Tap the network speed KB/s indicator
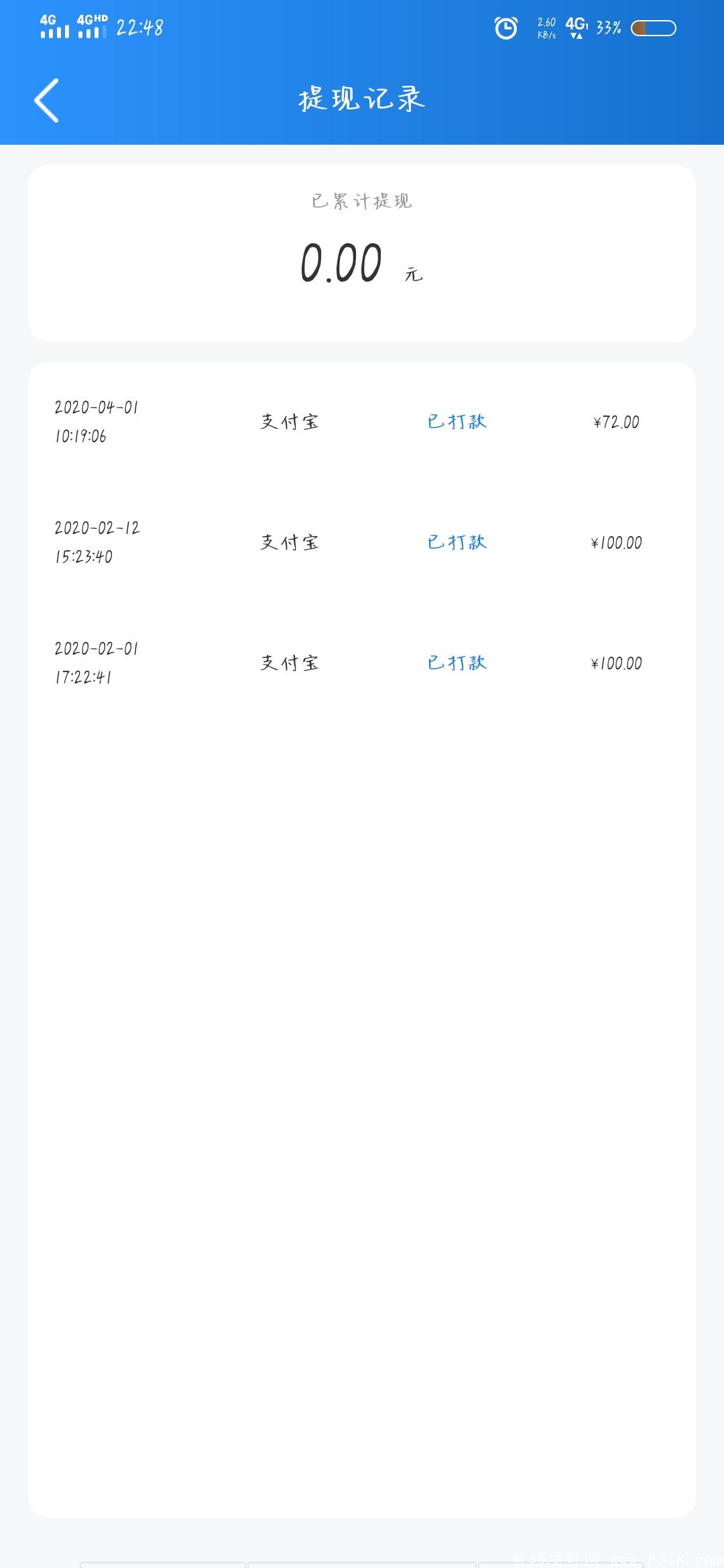The width and height of the screenshot is (724, 1568). point(546,28)
